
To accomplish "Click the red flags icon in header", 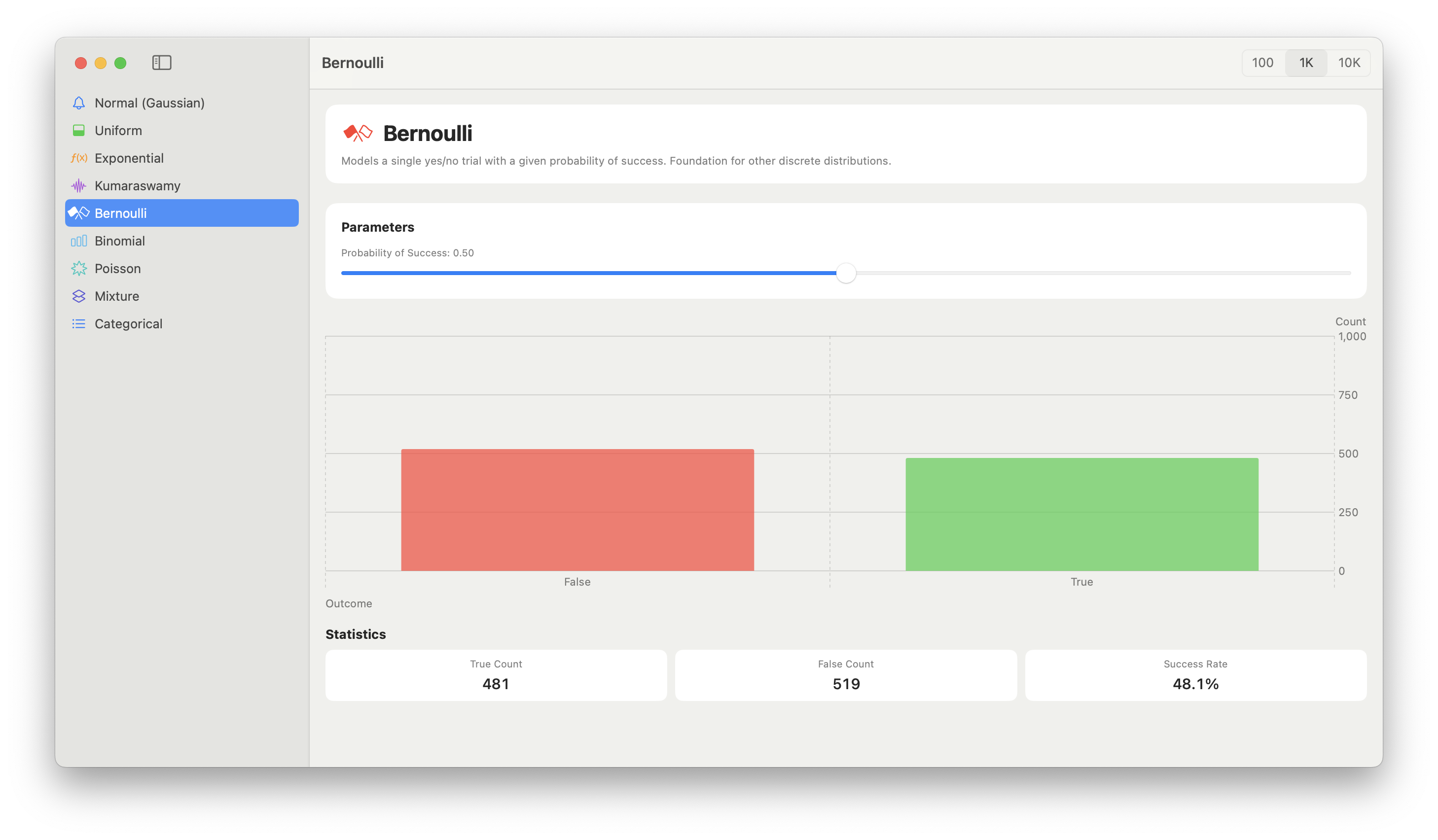I will (357, 134).
